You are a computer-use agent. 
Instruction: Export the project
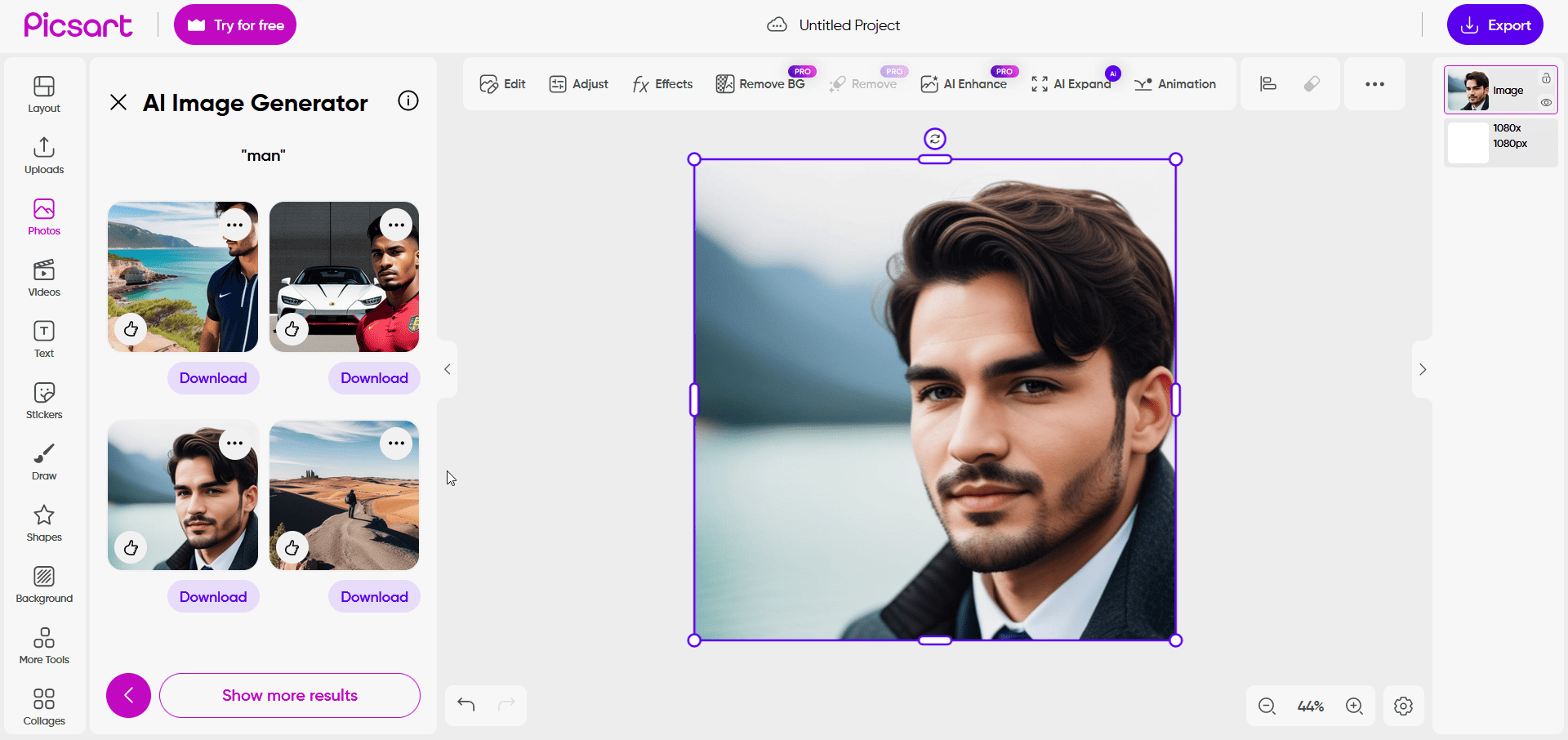[x=1494, y=25]
